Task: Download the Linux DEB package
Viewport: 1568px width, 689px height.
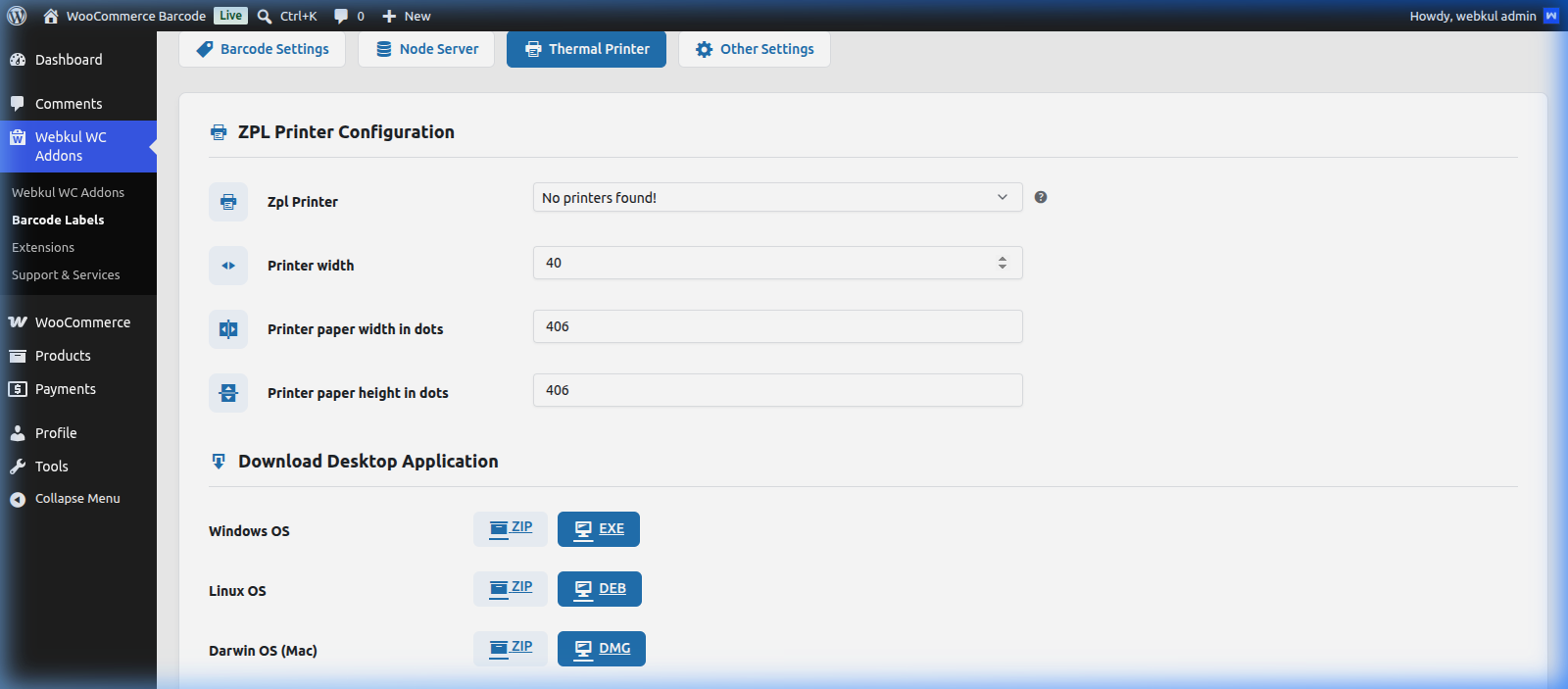Action: [x=600, y=589]
